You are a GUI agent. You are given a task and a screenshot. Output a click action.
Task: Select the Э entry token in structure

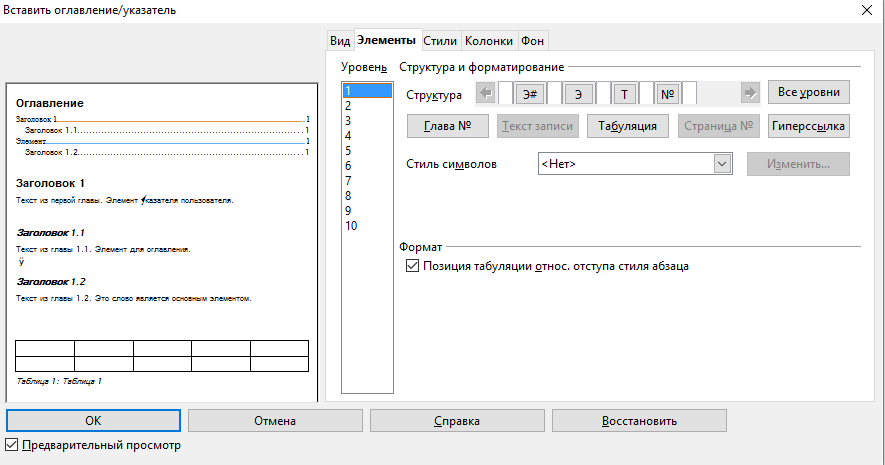[578, 94]
